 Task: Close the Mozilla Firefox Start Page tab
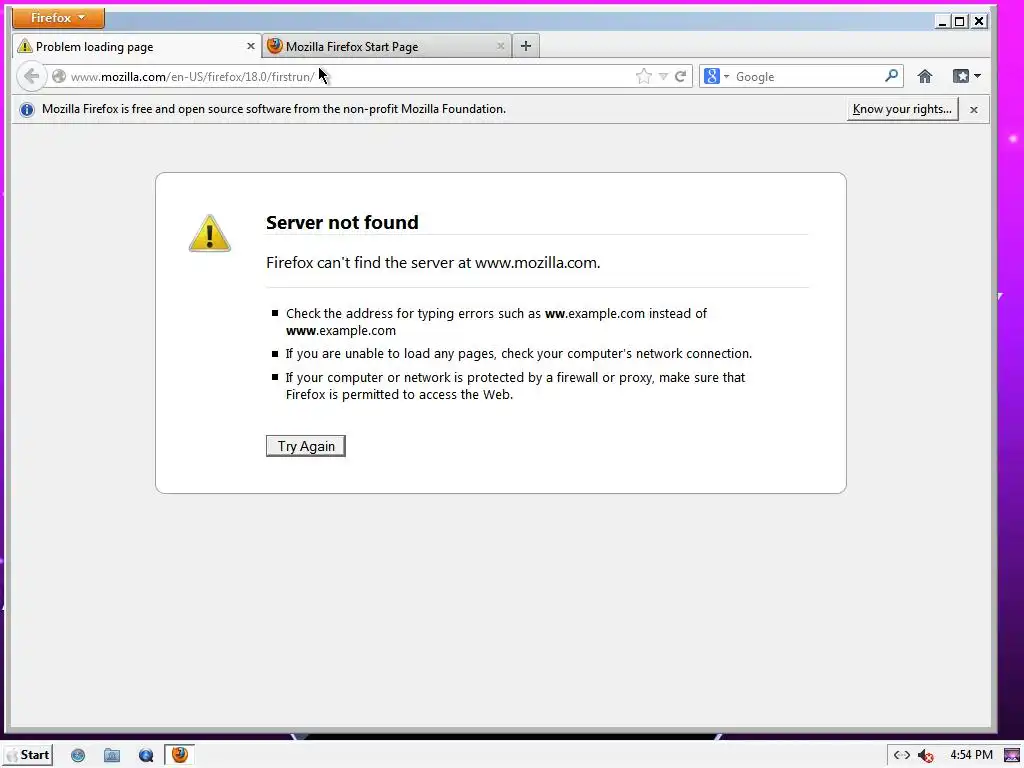[x=500, y=46]
